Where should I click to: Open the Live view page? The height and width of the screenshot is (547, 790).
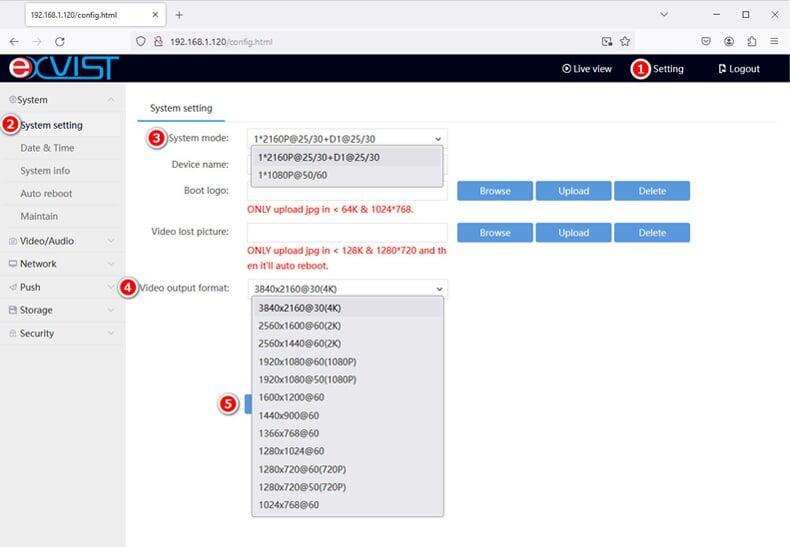(587, 69)
